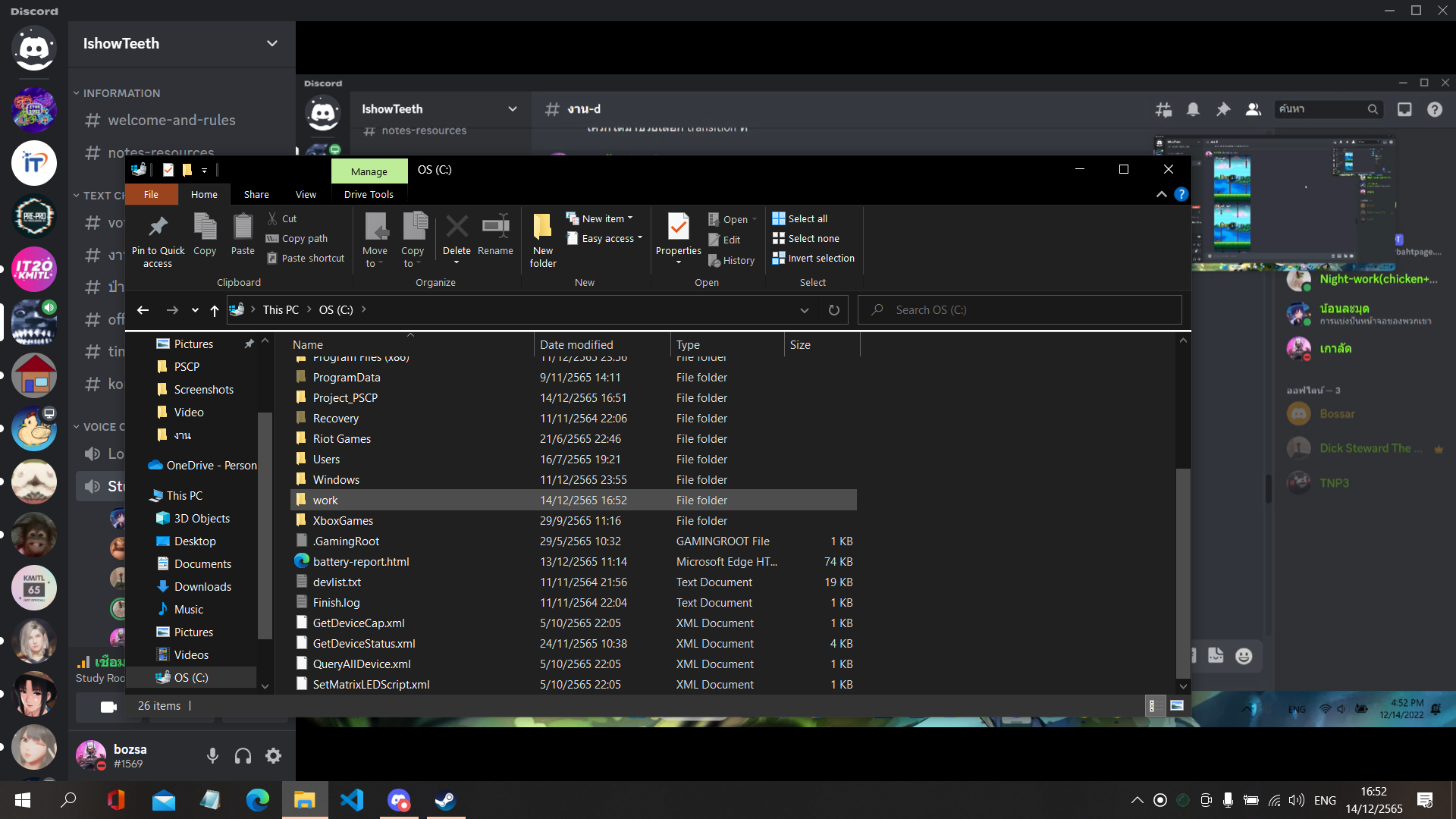Expand the IshowTeeth server dropdown menu

click(271, 44)
